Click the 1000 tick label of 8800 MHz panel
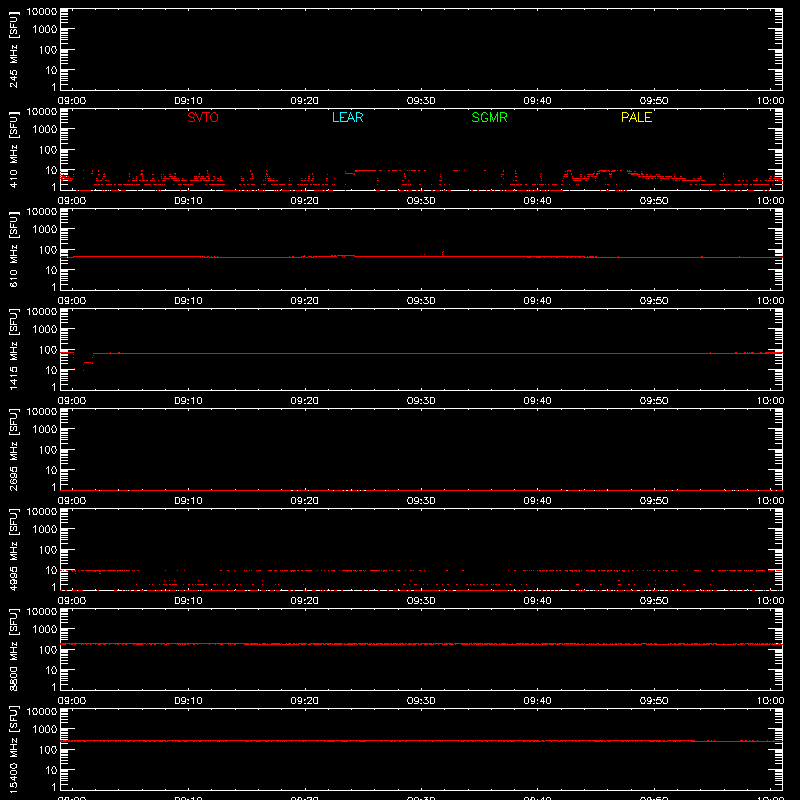Image resolution: width=800 pixels, height=800 pixels. click(45, 630)
